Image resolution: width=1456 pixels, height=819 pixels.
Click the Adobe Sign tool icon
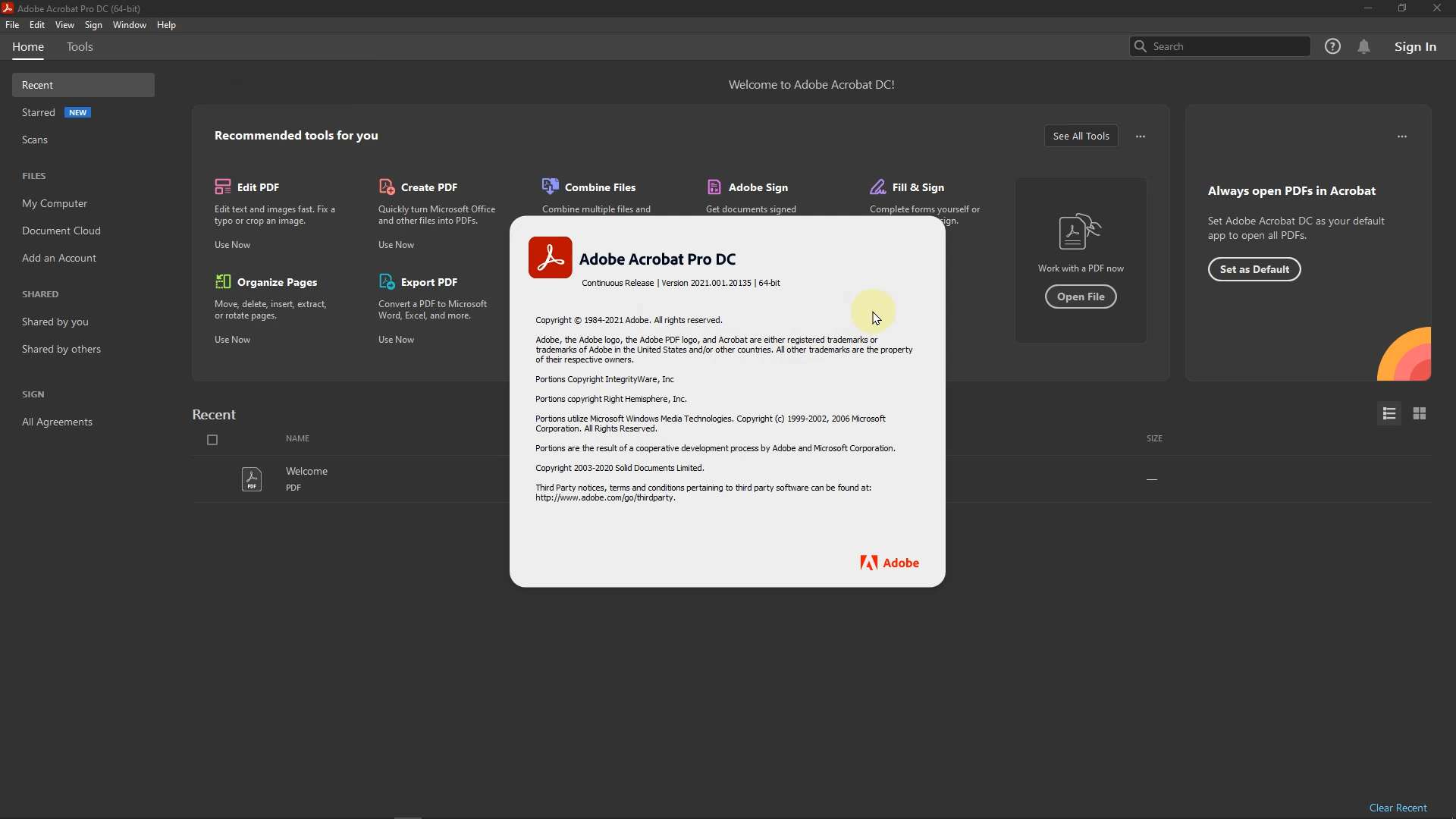[714, 187]
